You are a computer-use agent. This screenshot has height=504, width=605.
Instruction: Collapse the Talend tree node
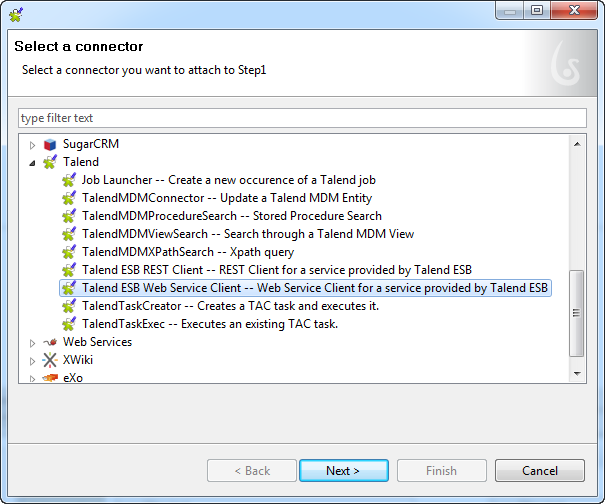(x=32, y=162)
